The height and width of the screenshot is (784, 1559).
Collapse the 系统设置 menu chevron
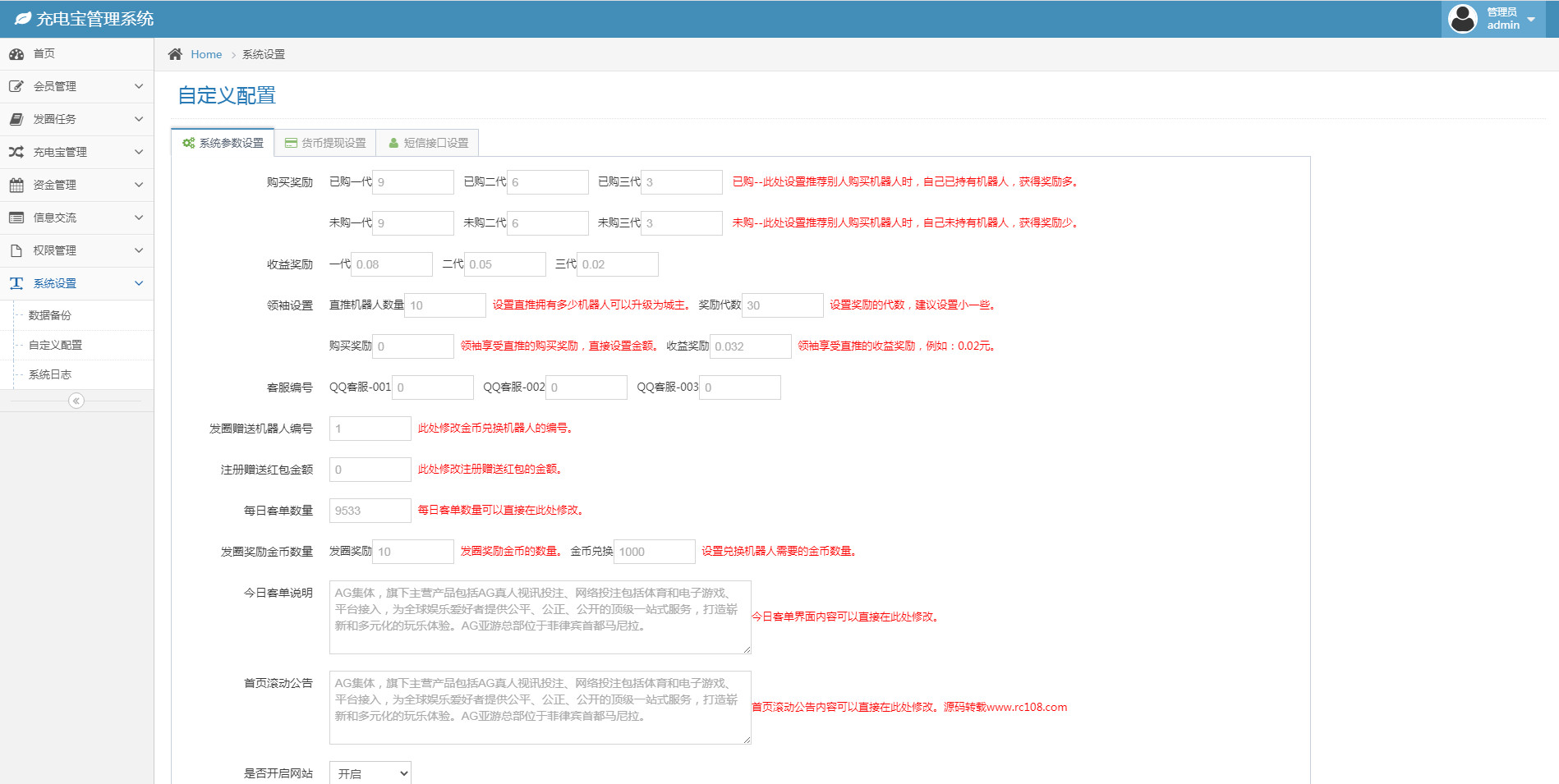coord(139,283)
